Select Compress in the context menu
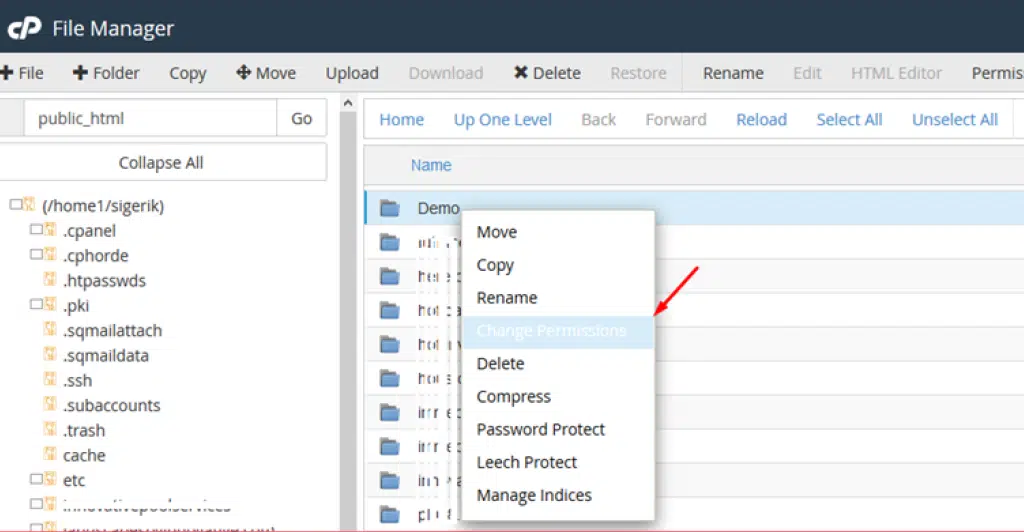 [x=513, y=397]
